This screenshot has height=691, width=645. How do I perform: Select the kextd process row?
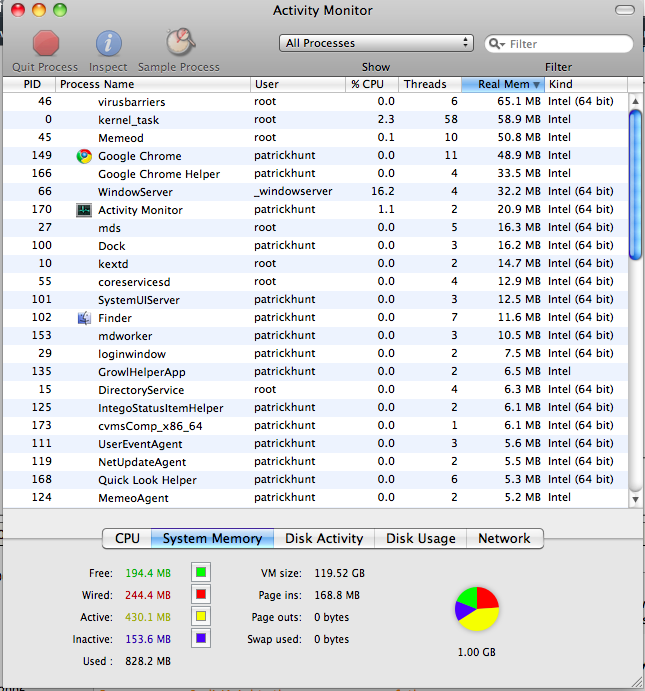coord(315,264)
